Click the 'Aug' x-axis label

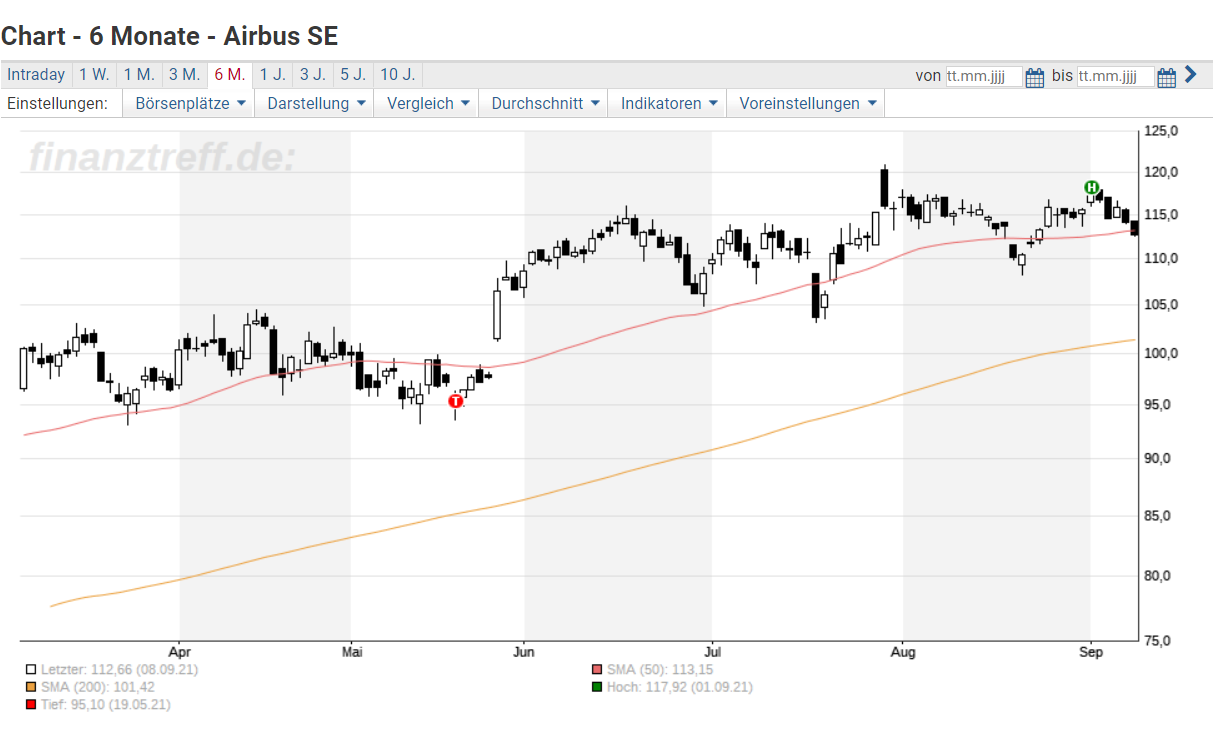click(903, 652)
